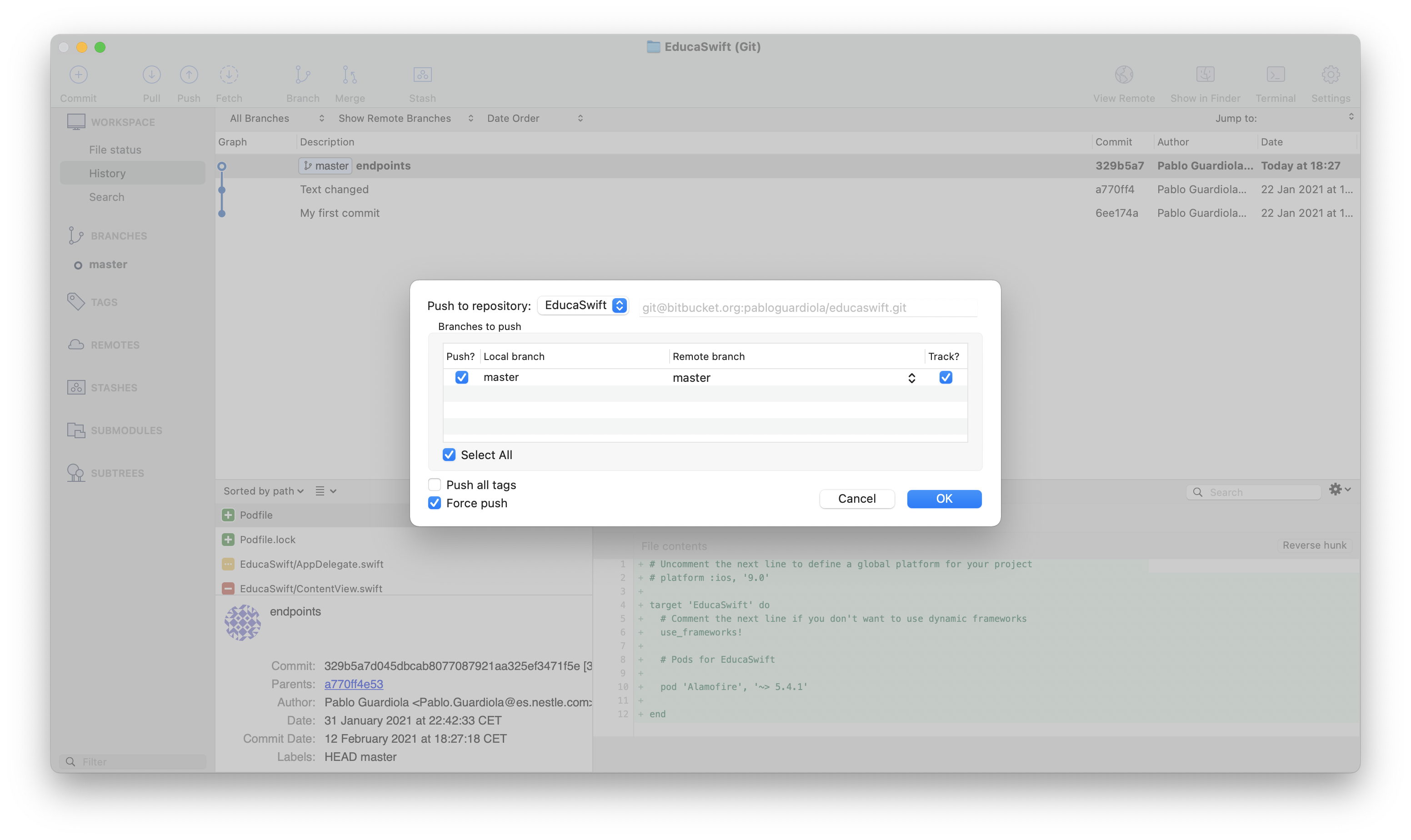This screenshot has width=1411, height=840.
Task: Click the Stash toolbar icon
Action: click(422, 75)
